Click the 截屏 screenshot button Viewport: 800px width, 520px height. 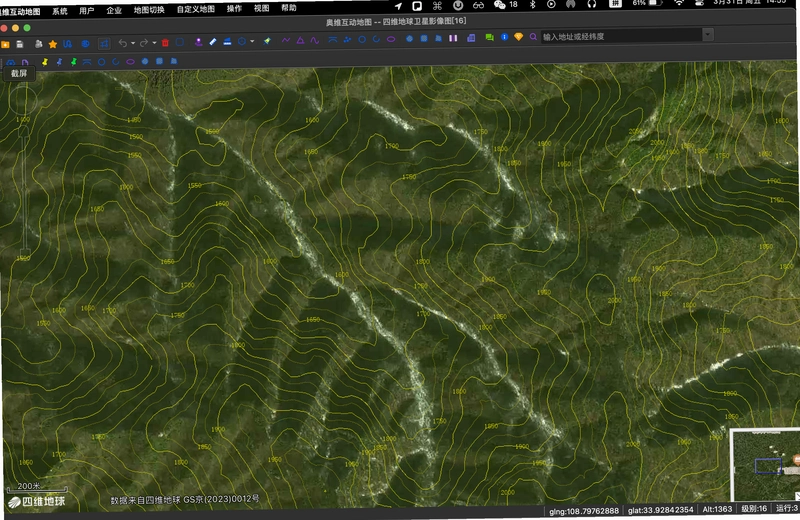(x=19, y=73)
